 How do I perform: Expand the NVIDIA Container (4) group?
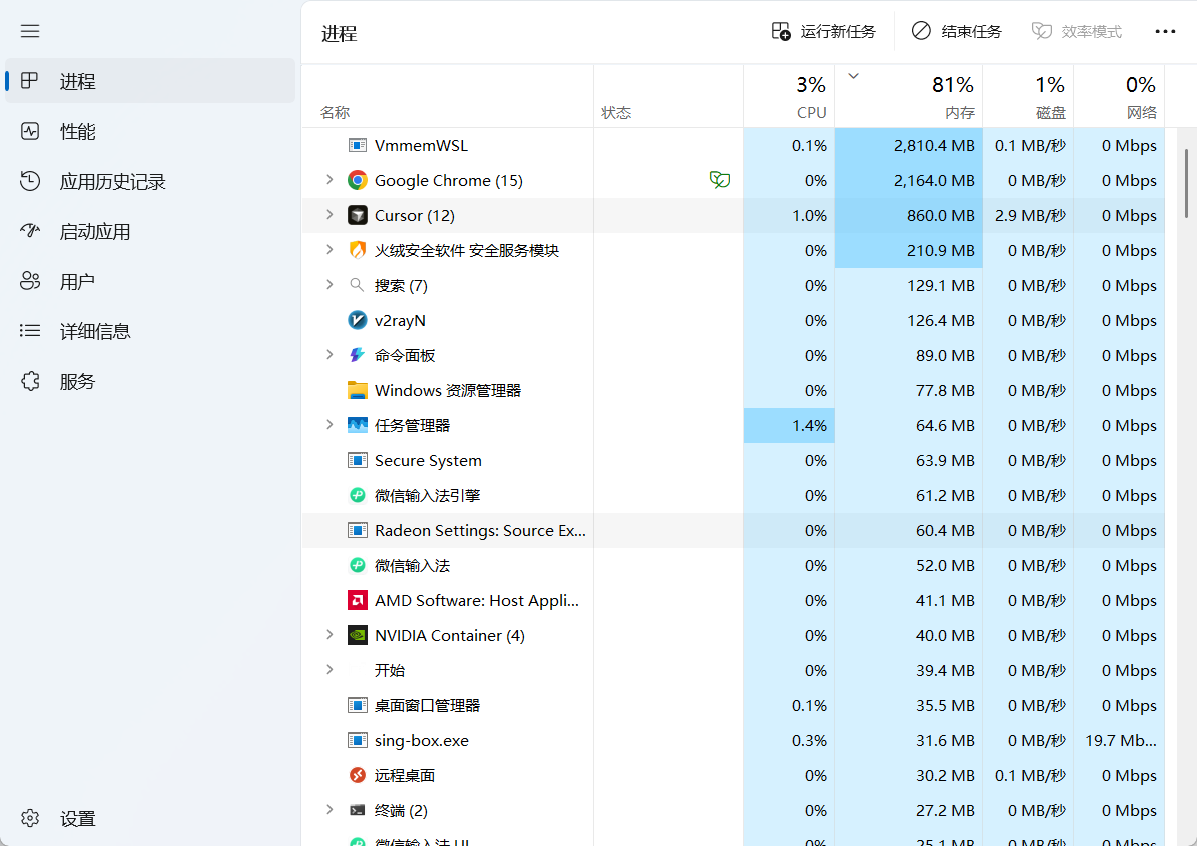coord(330,634)
